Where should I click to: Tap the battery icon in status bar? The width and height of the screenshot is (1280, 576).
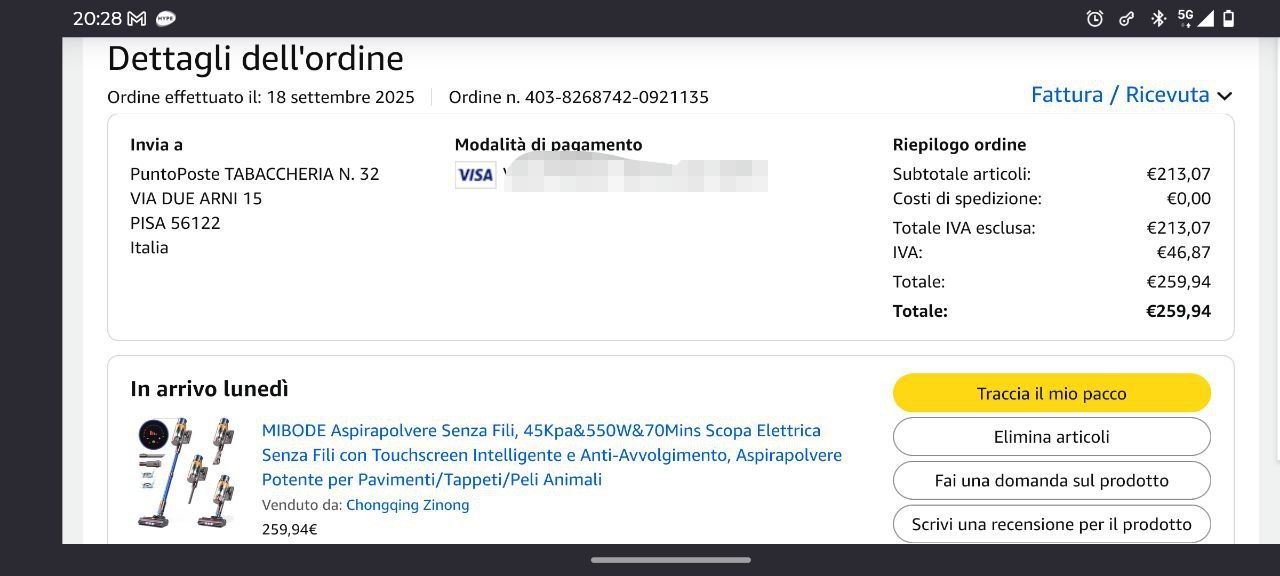[x=1229, y=18]
